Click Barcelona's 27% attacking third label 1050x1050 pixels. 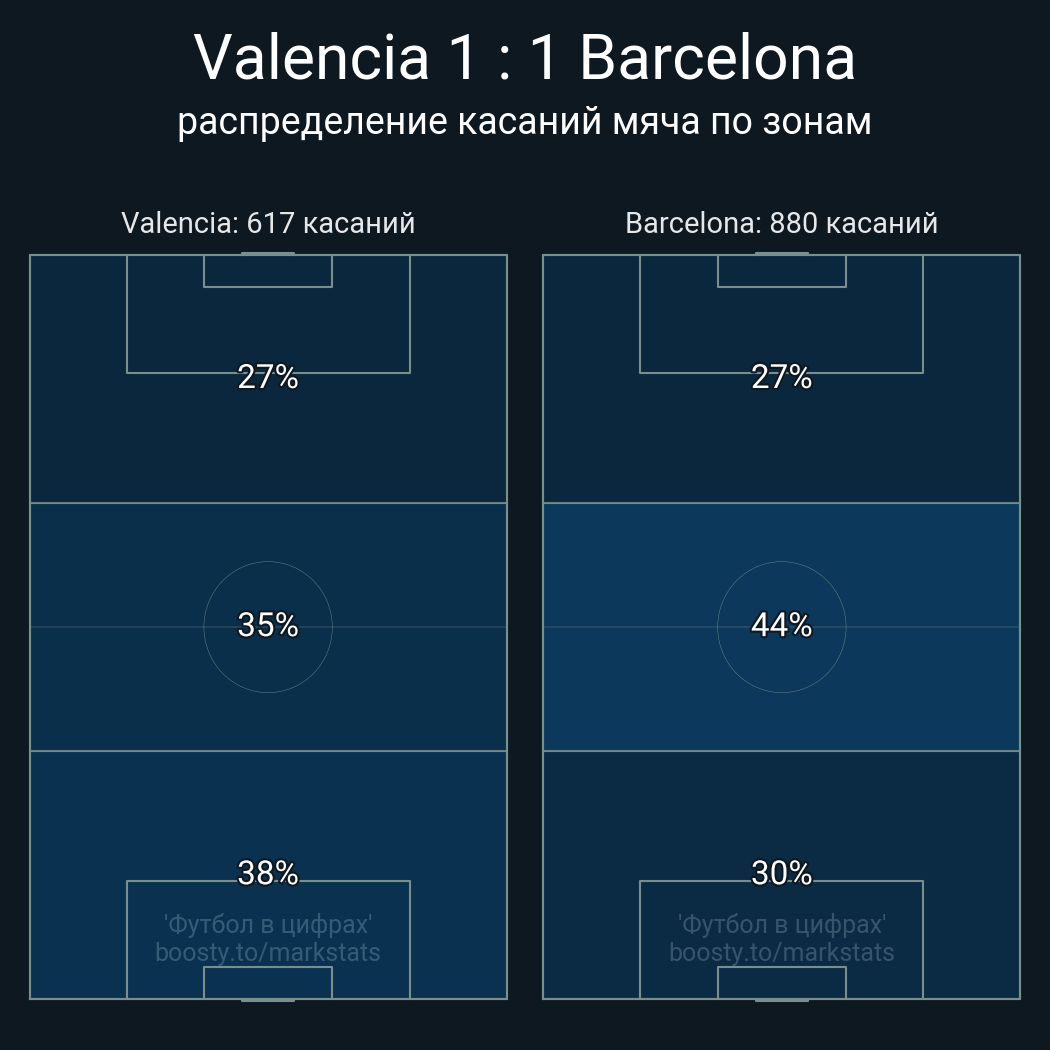pos(781,377)
